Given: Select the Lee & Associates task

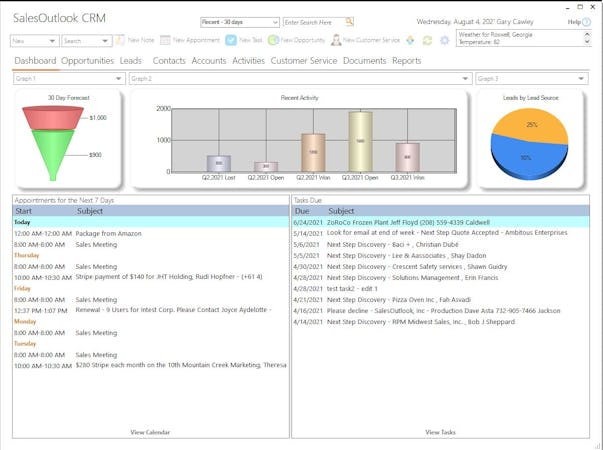Looking at the screenshot, I should (440, 255).
